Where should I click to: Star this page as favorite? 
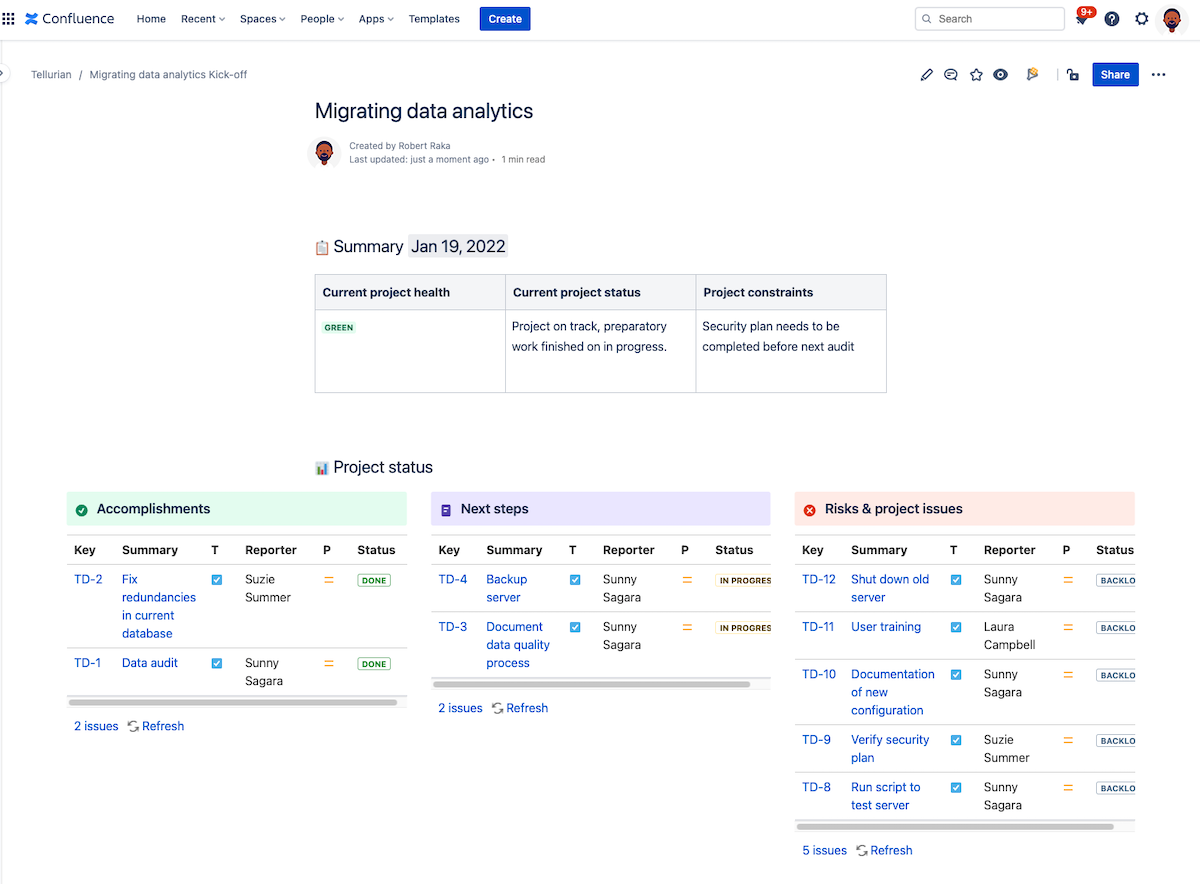click(976, 74)
